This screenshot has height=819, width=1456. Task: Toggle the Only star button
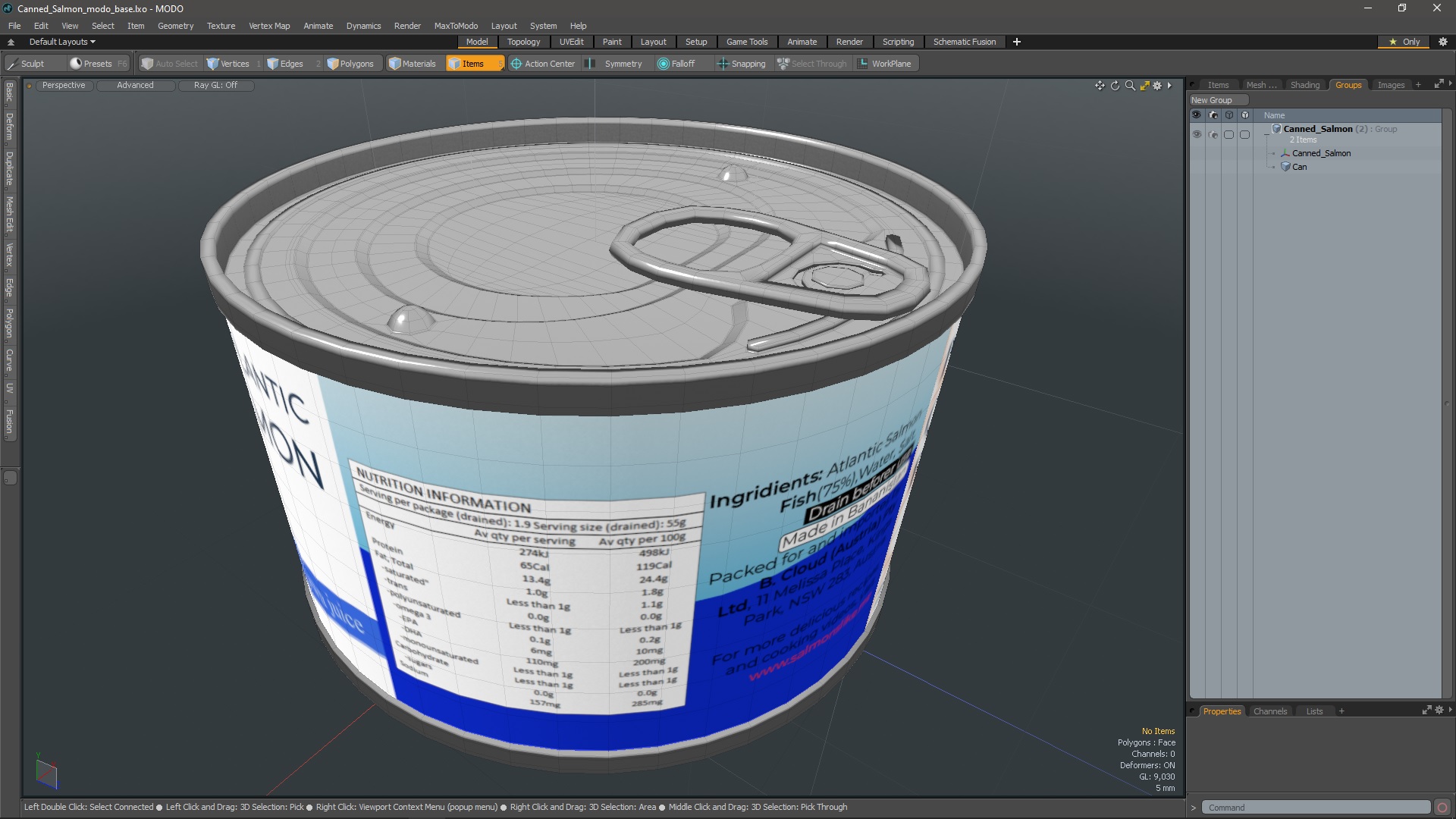(1404, 42)
